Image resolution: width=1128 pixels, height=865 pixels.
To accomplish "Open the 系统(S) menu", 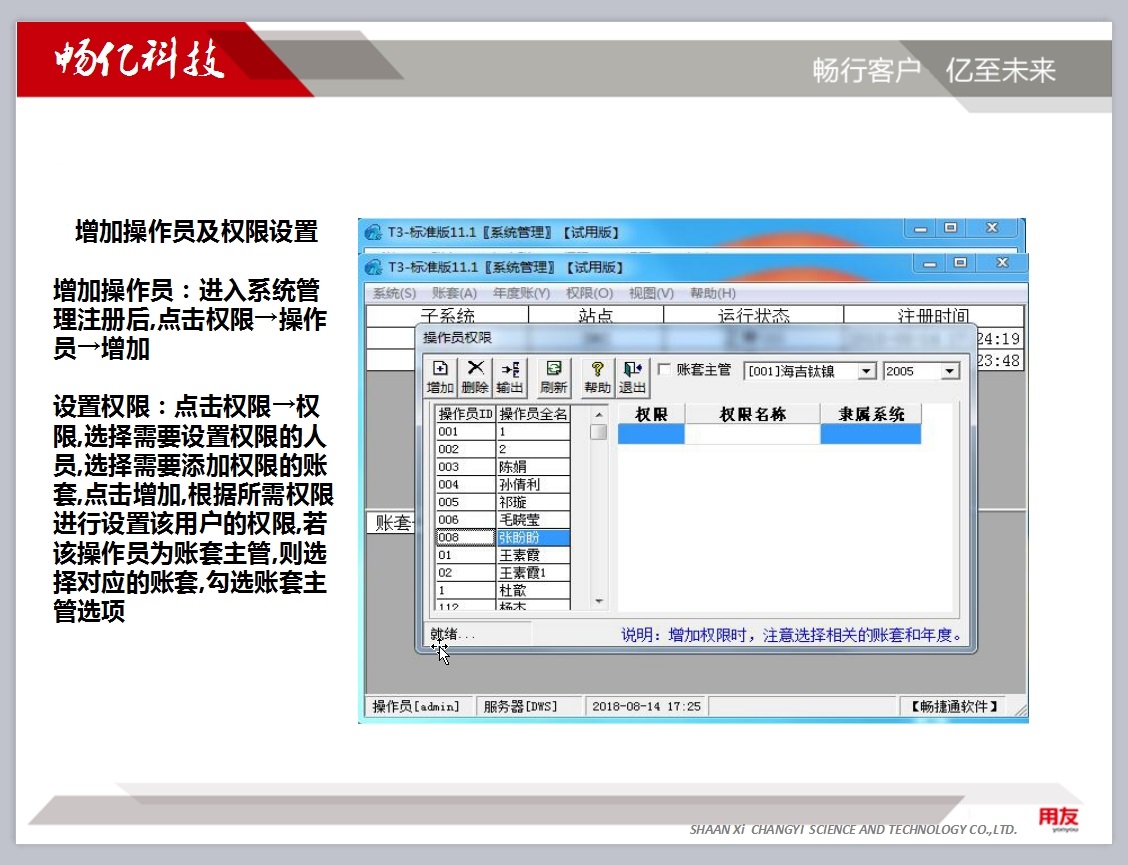I will (x=394, y=293).
